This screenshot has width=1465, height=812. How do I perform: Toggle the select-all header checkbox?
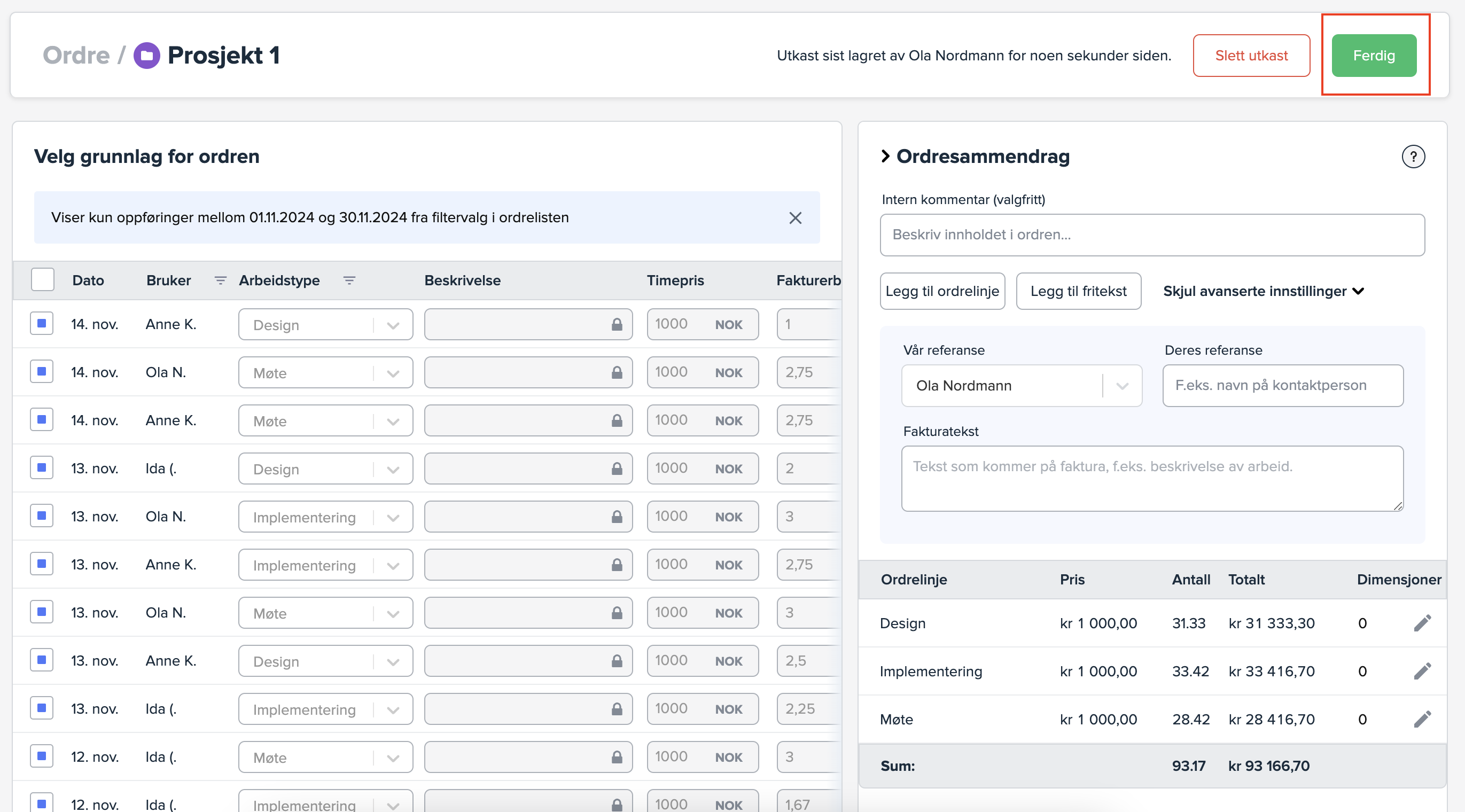pos(43,280)
